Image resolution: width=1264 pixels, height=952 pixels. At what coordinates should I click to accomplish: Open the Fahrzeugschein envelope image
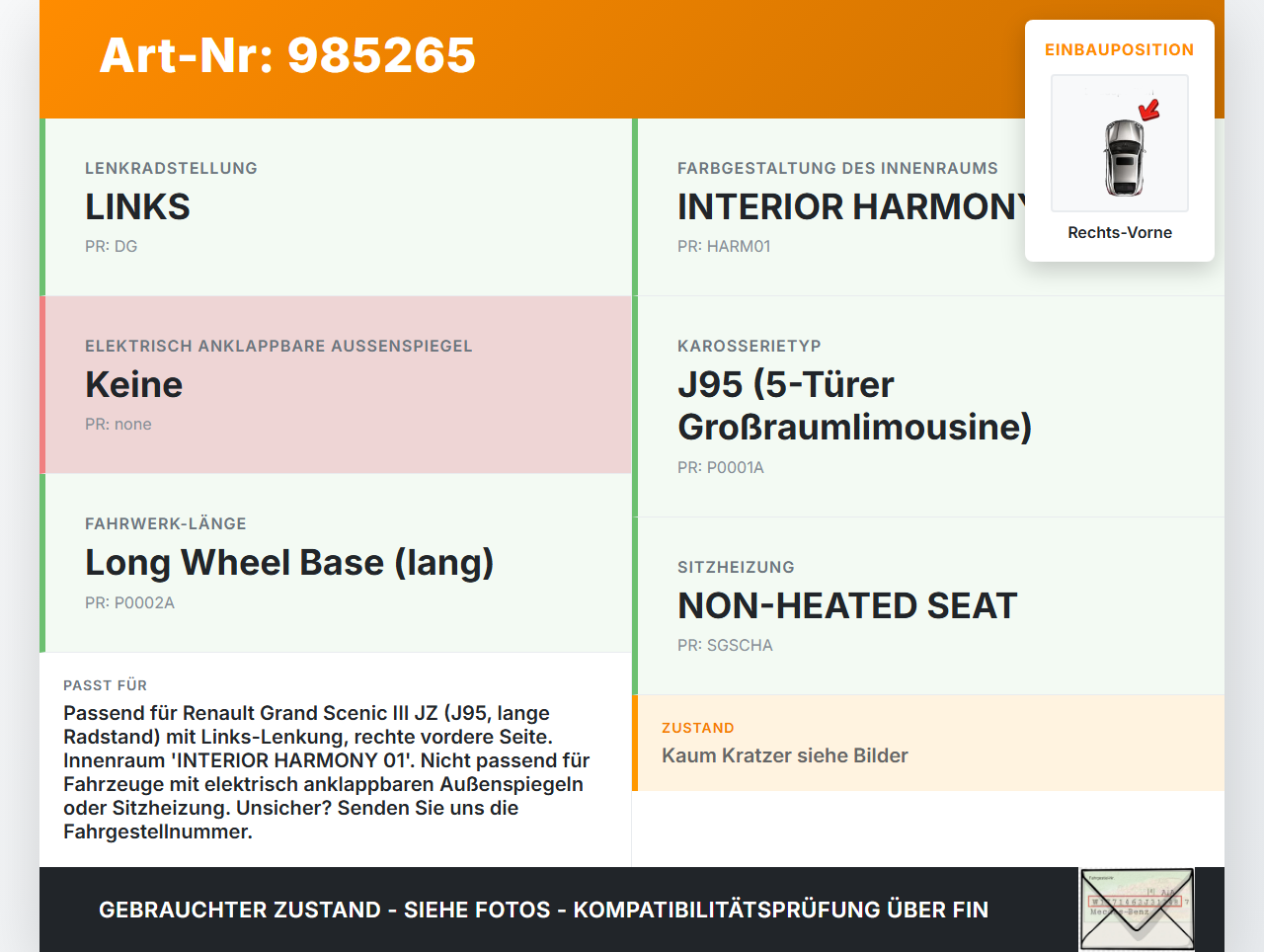click(1136, 908)
